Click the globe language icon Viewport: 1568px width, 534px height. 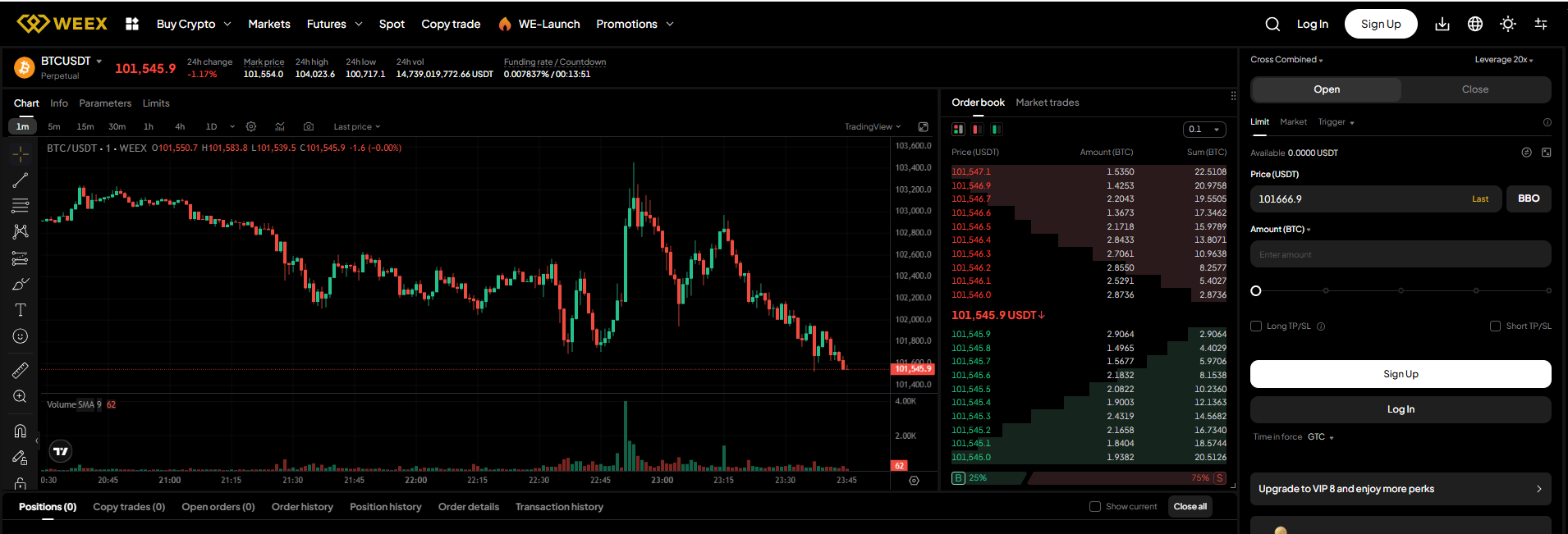pos(1475,25)
